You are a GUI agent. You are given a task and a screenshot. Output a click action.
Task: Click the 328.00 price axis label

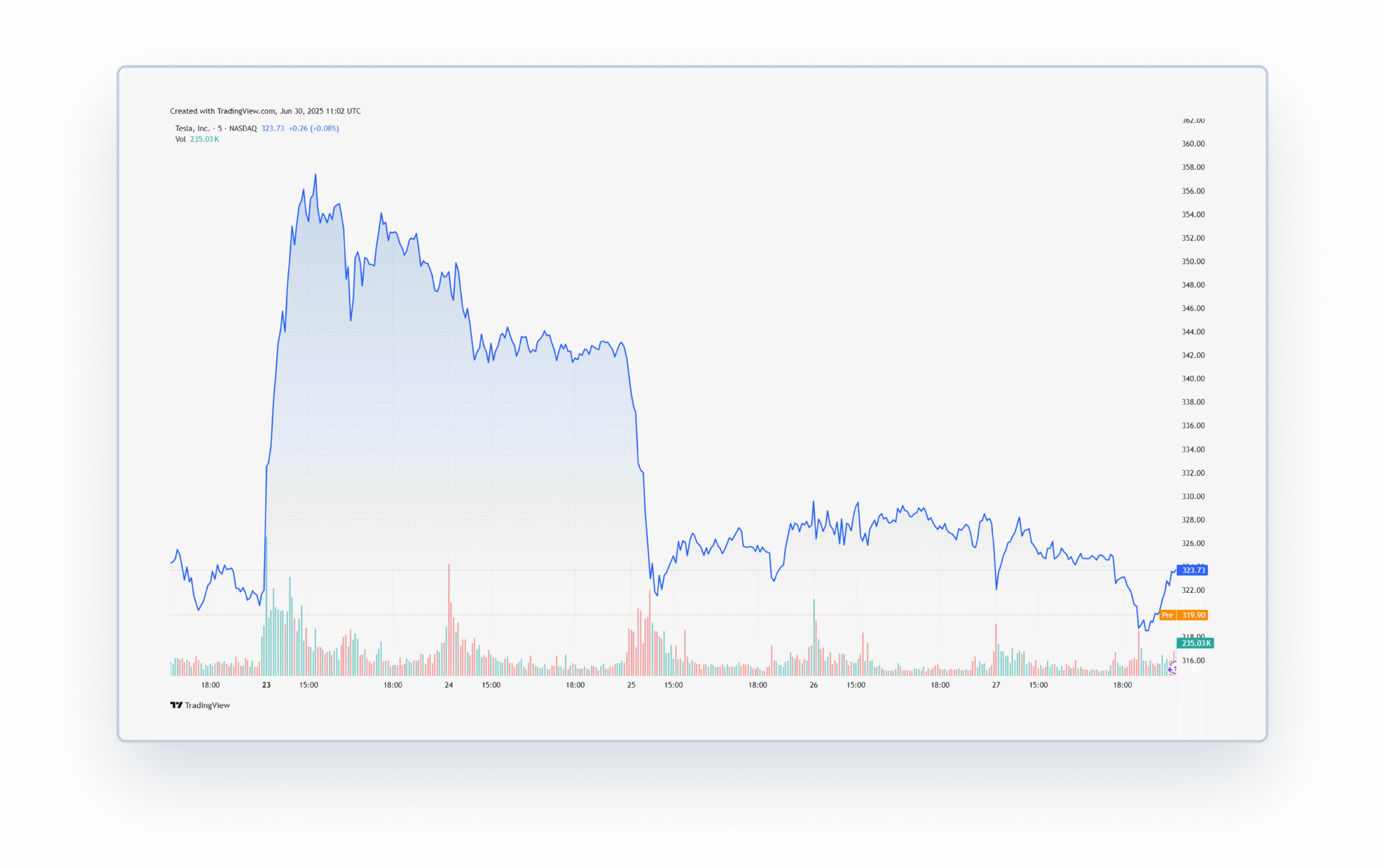click(1193, 520)
